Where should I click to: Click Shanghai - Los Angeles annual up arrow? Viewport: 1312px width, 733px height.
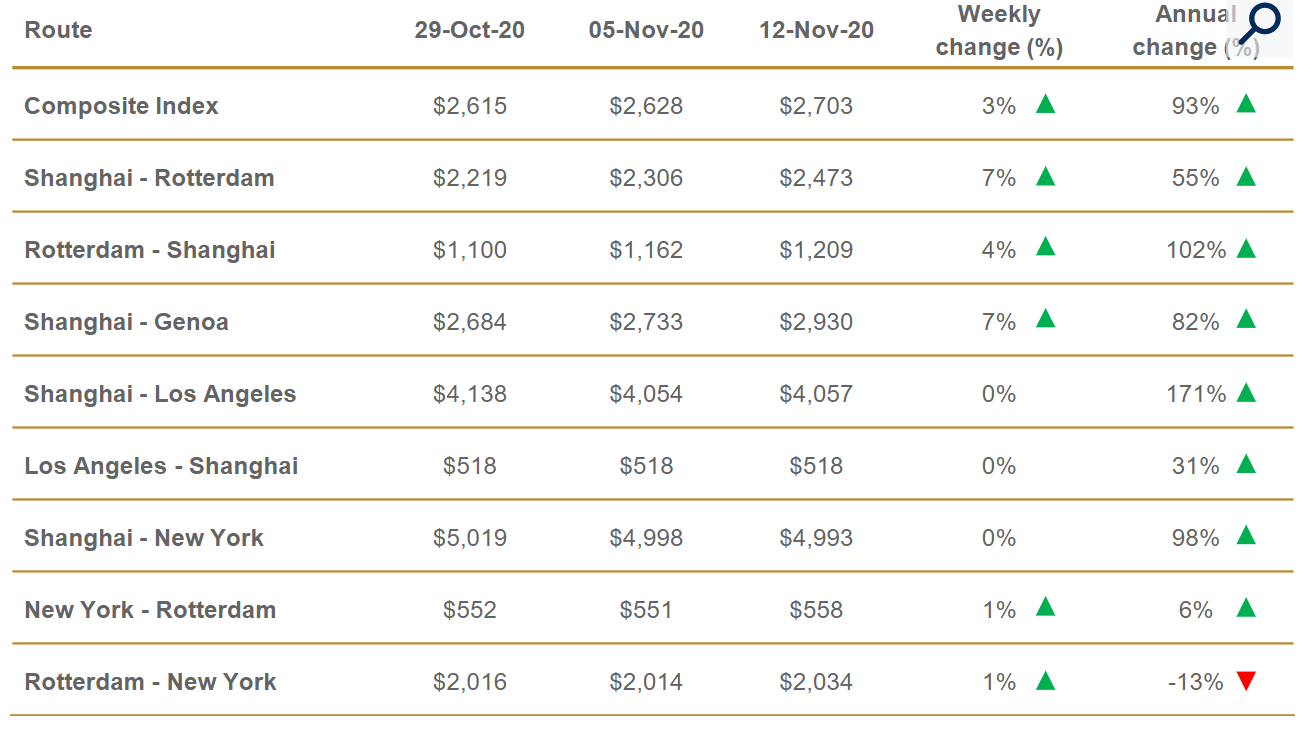(x=1245, y=393)
